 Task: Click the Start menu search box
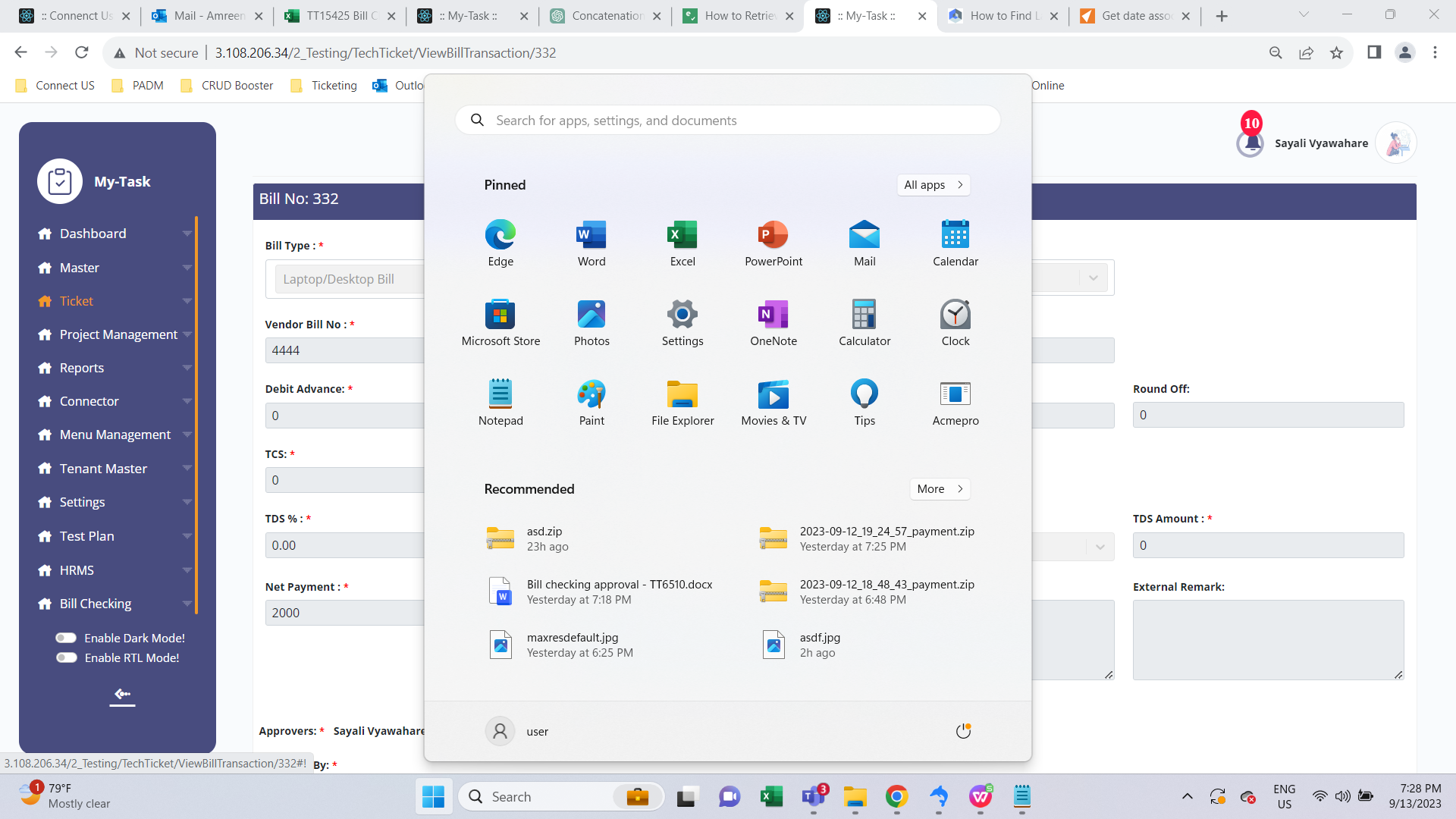(x=727, y=121)
